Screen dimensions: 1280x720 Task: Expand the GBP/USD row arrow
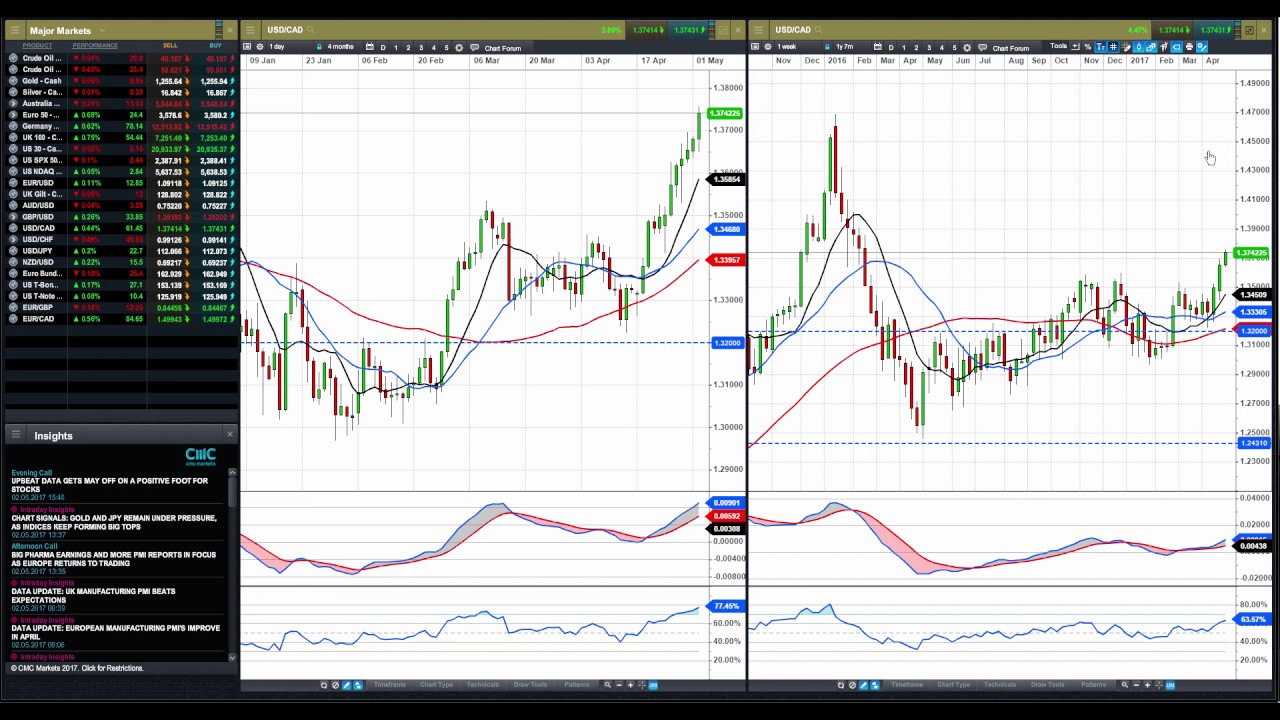click(14, 217)
